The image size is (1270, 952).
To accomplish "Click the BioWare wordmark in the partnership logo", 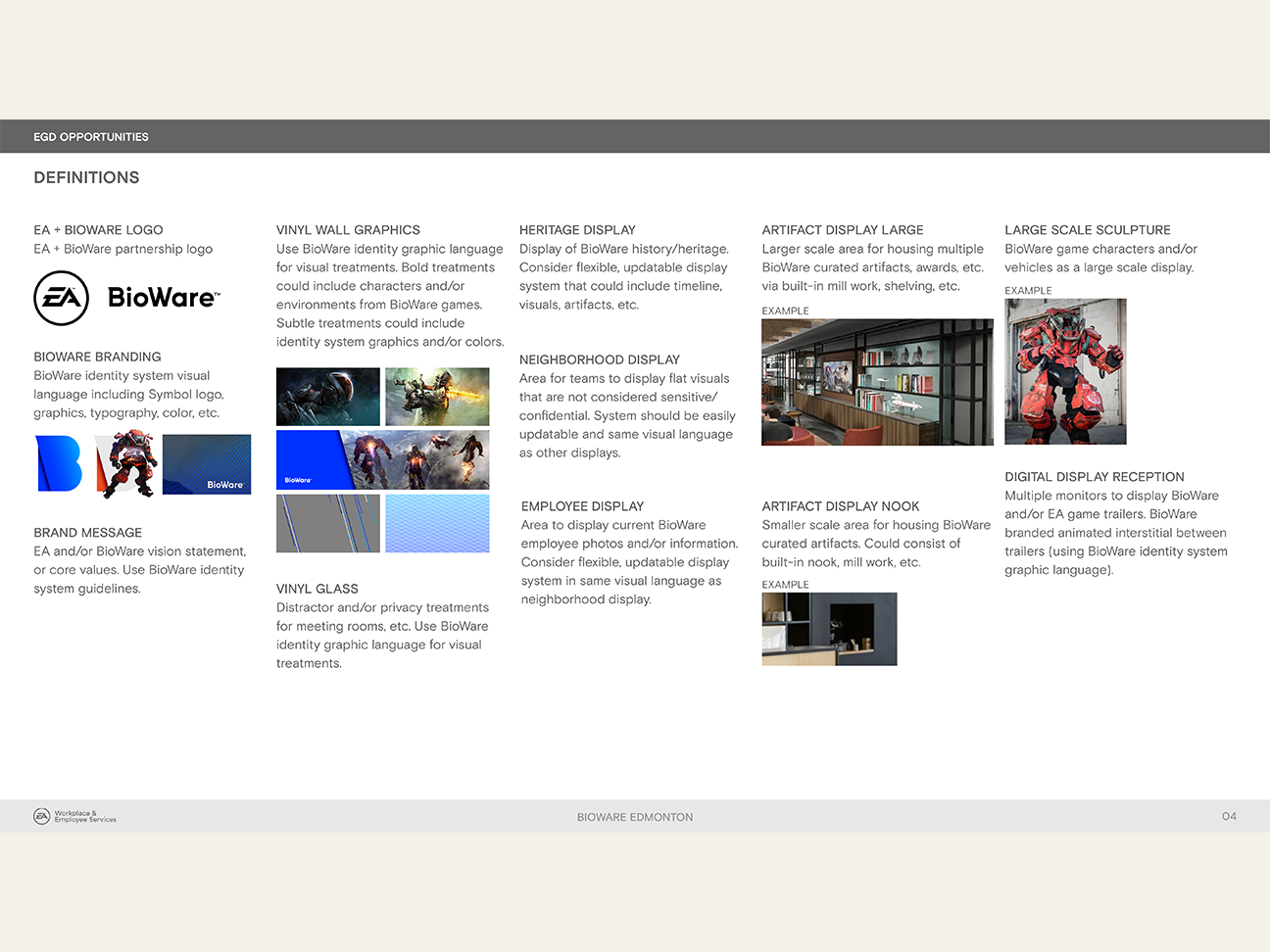I will point(164,298).
